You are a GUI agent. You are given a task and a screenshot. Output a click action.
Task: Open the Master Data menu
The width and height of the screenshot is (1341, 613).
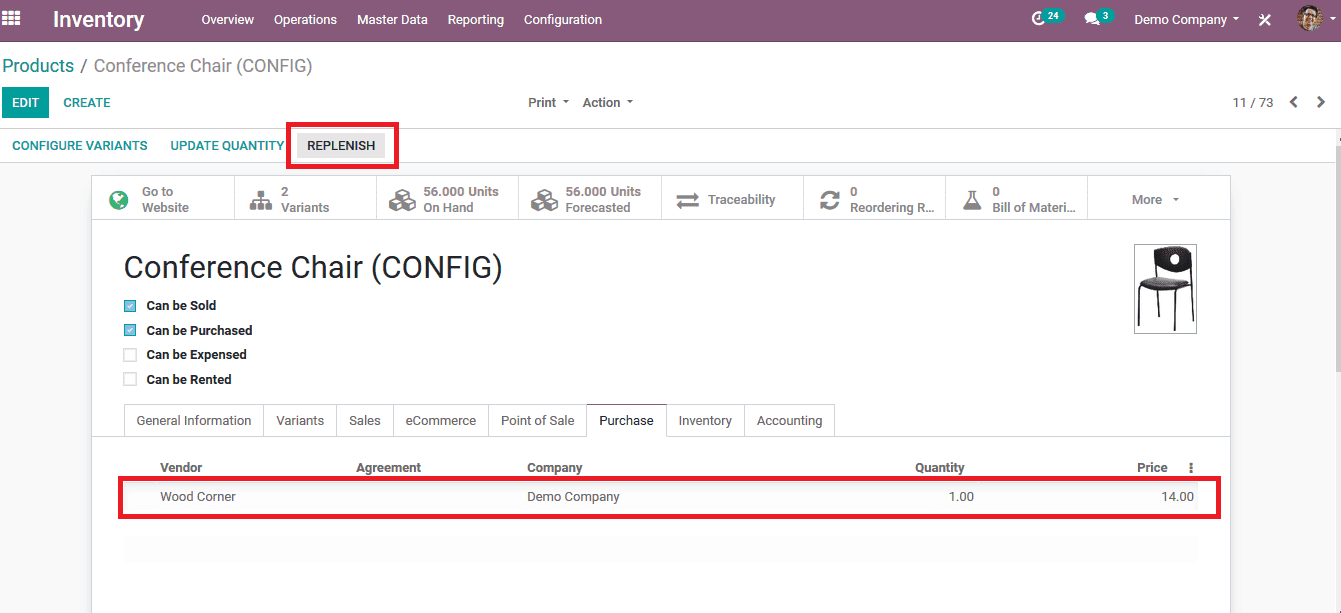(x=392, y=19)
